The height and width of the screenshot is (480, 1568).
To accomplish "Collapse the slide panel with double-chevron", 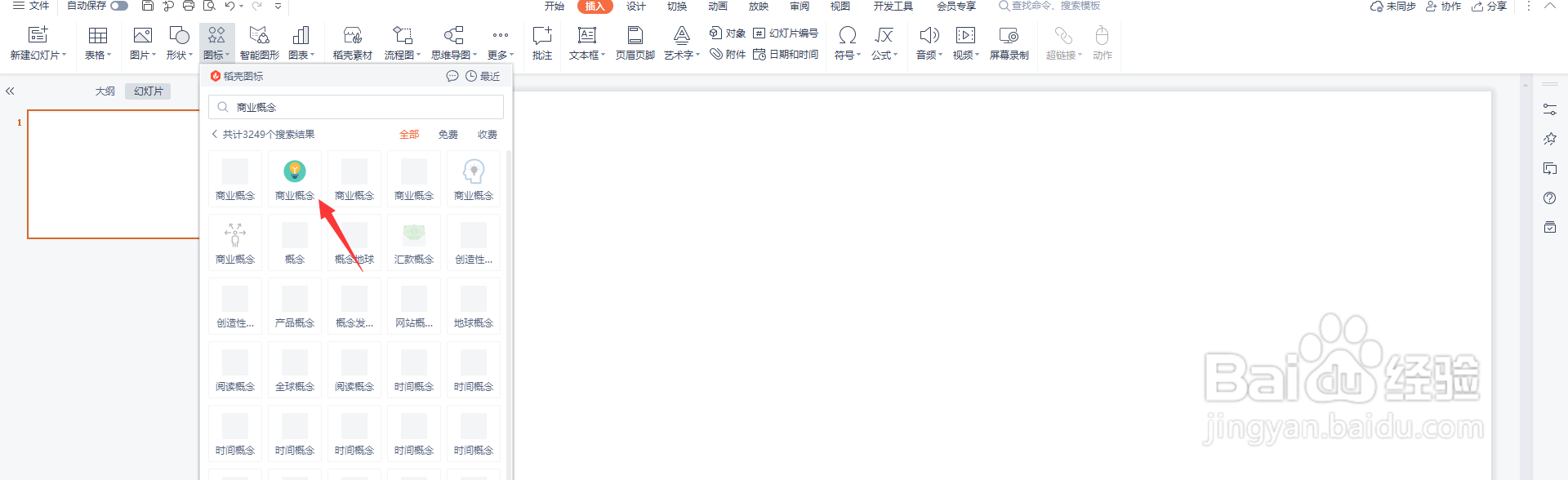I will click(x=10, y=91).
